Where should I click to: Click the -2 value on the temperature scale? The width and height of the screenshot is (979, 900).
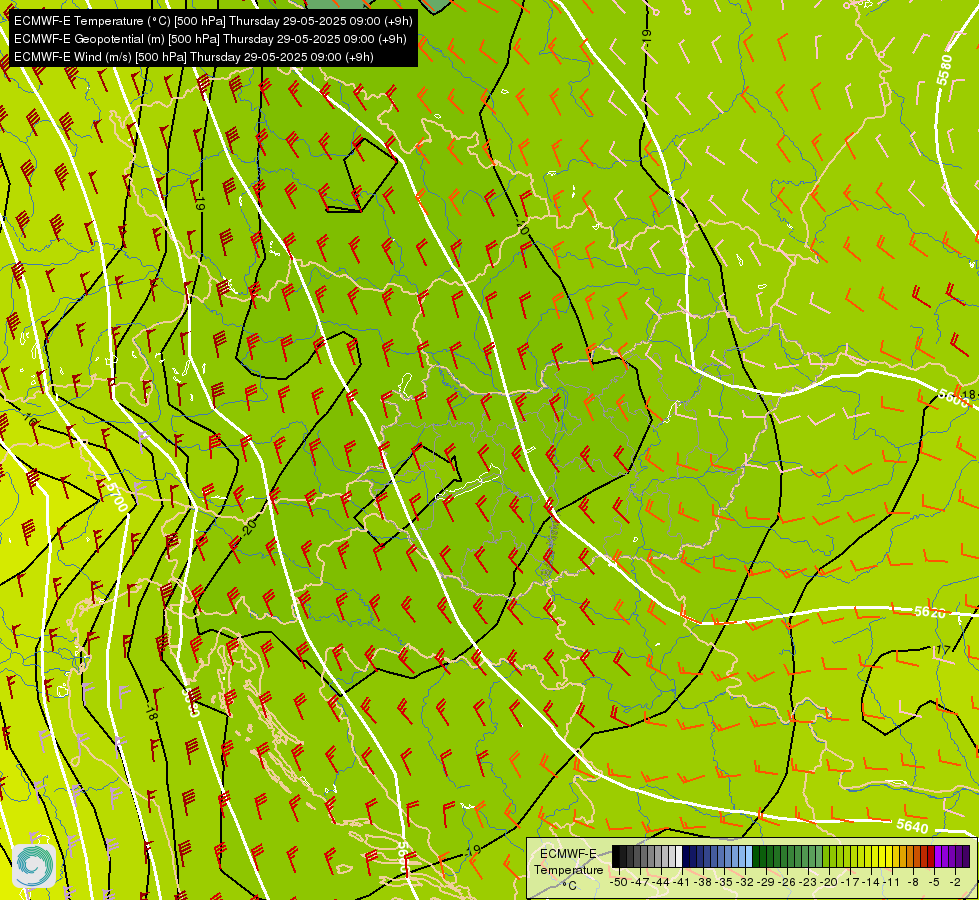click(x=955, y=883)
